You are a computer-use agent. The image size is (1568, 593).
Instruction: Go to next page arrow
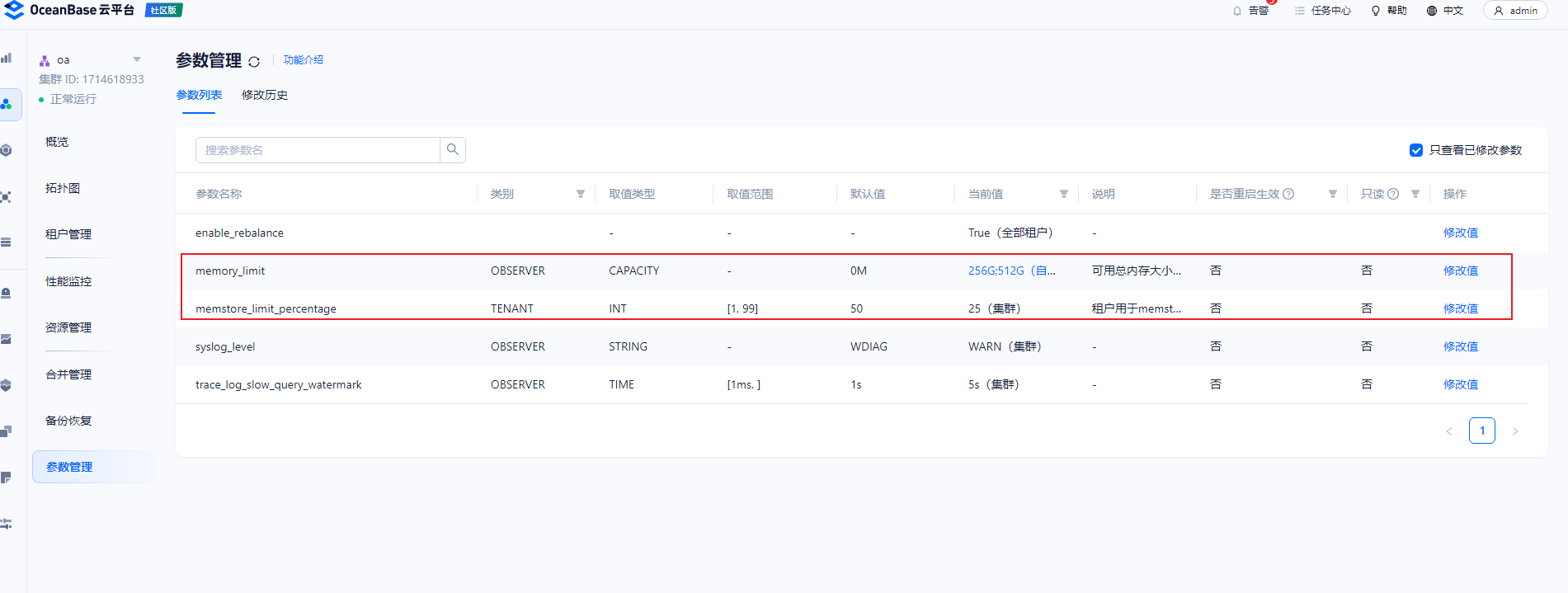pos(1515,431)
